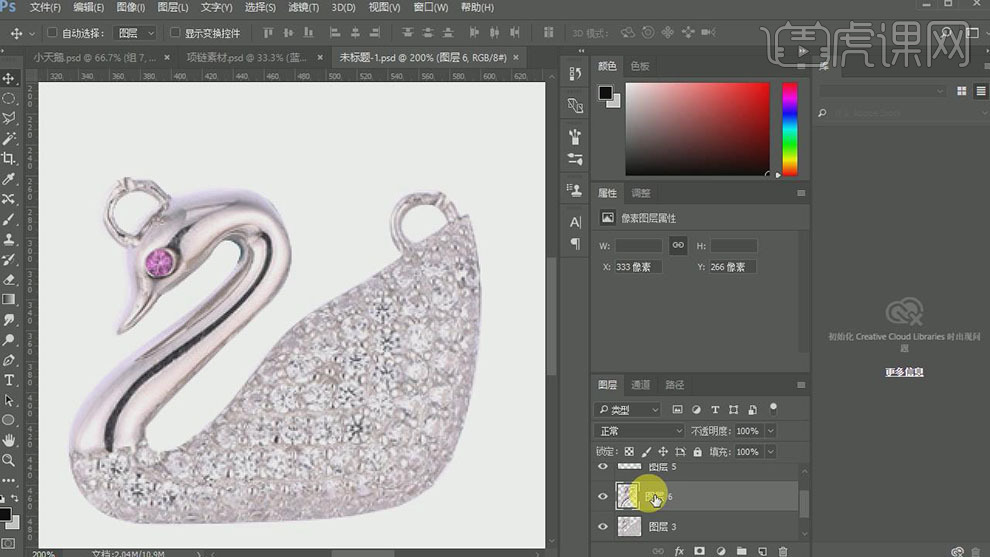Add a layer style with fx button

(x=679, y=551)
